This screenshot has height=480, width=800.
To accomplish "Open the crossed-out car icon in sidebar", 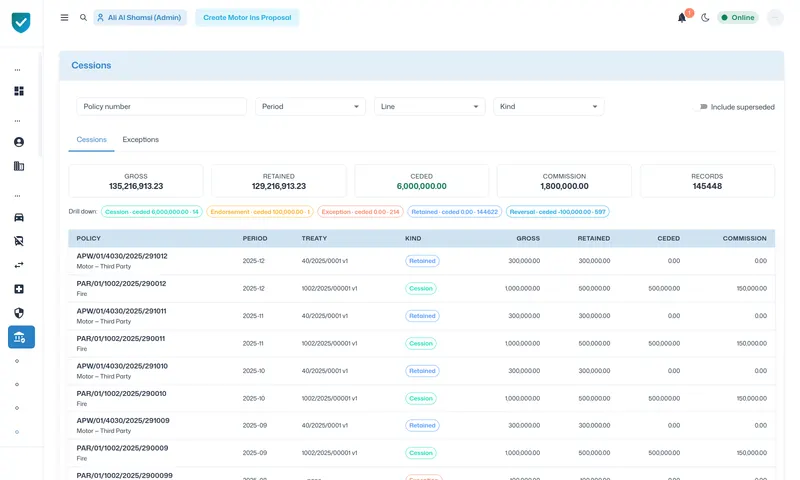I will [x=19, y=241].
